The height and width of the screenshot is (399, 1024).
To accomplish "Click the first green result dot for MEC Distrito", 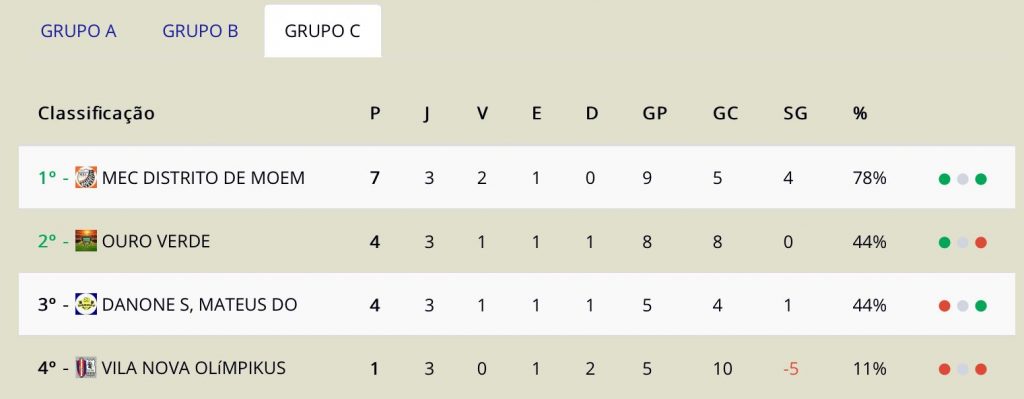I will tap(944, 179).
